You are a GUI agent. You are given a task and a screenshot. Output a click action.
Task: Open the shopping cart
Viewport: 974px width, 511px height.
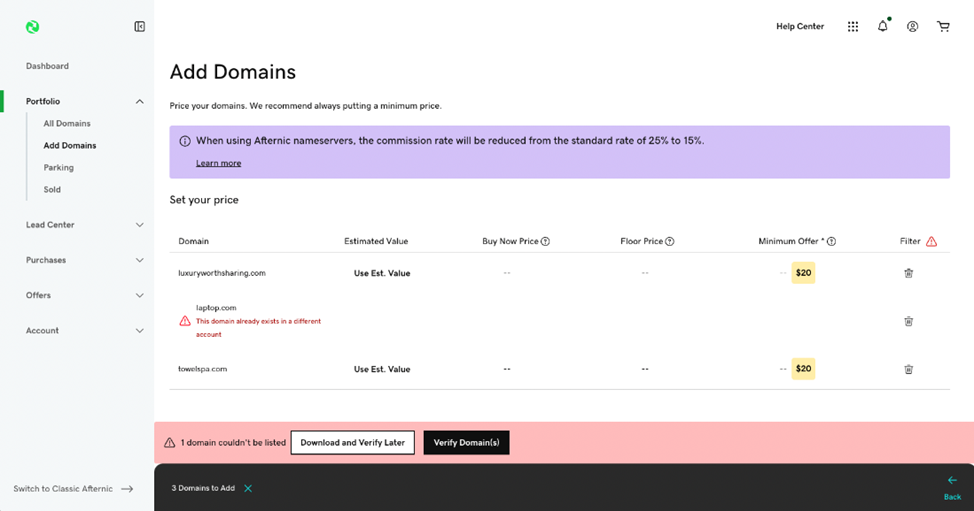tap(943, 27)
